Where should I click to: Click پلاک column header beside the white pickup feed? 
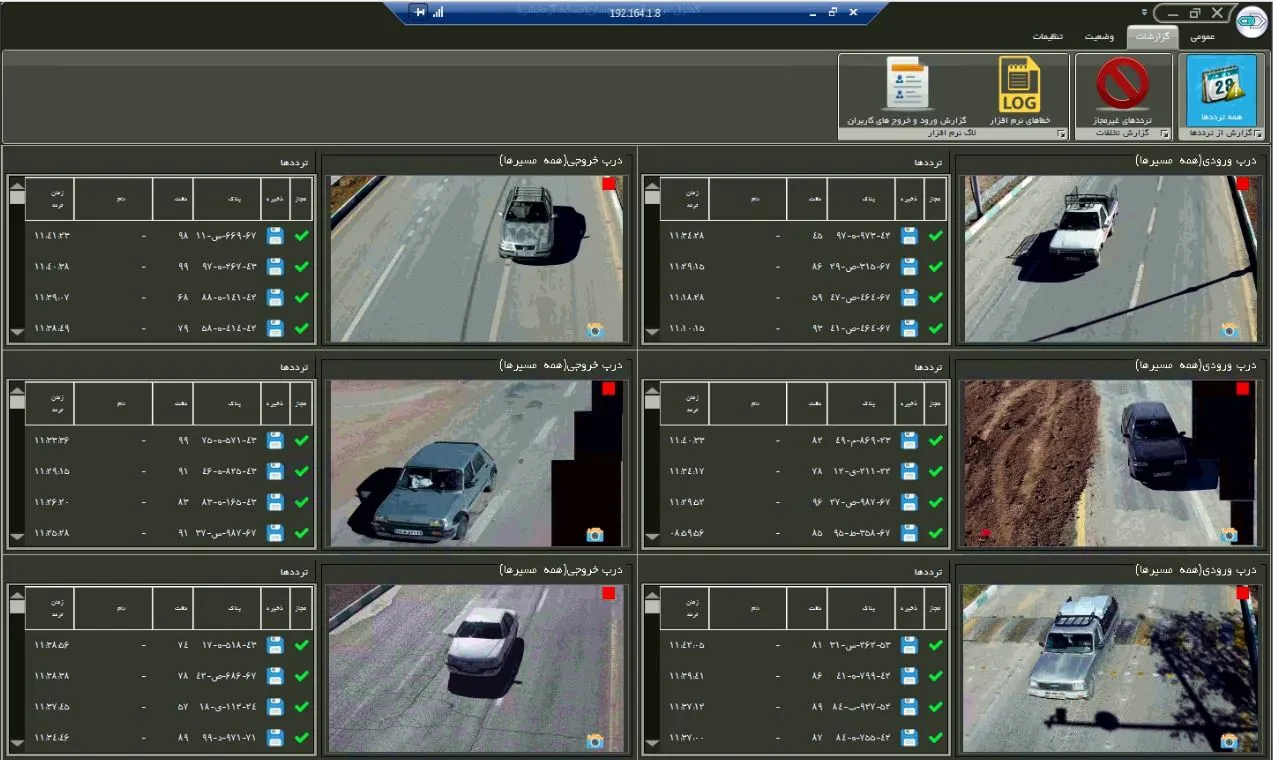tap(860, 199)
